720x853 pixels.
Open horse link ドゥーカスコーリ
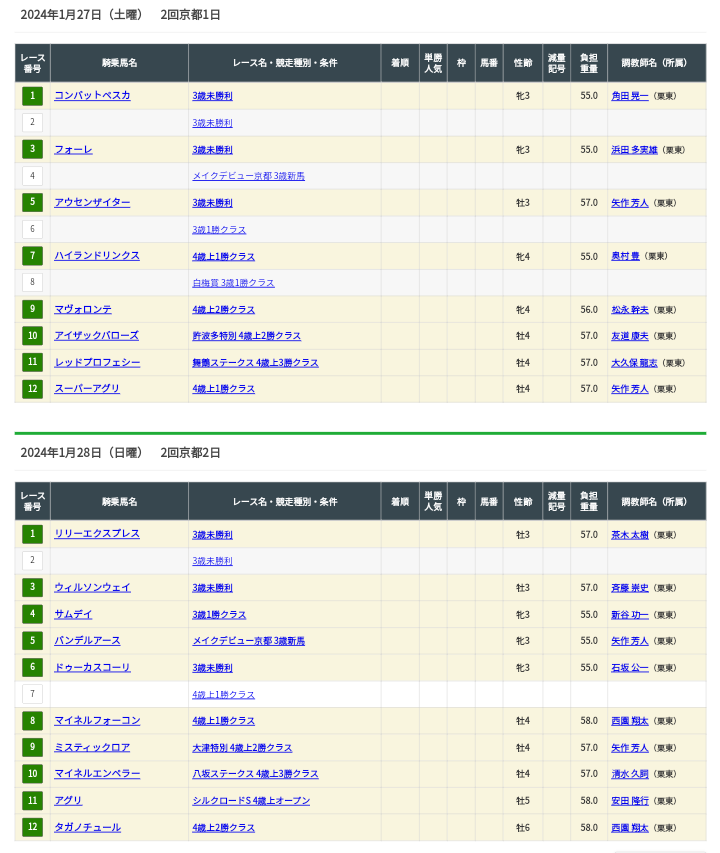coord(92,667)
